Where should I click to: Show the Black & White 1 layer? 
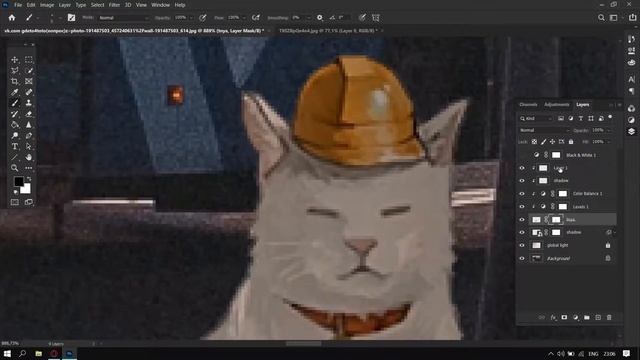coord(522,155)
